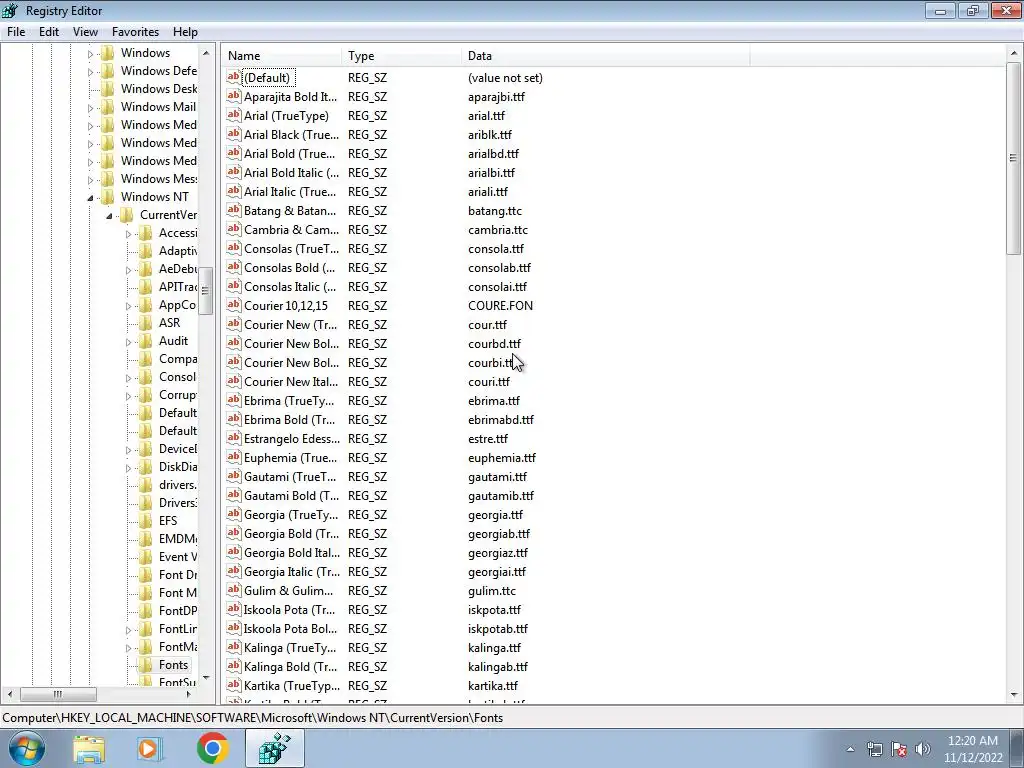Select the EFS folder icon
The image size is (1024, 768).
click(x=146, y=520)
